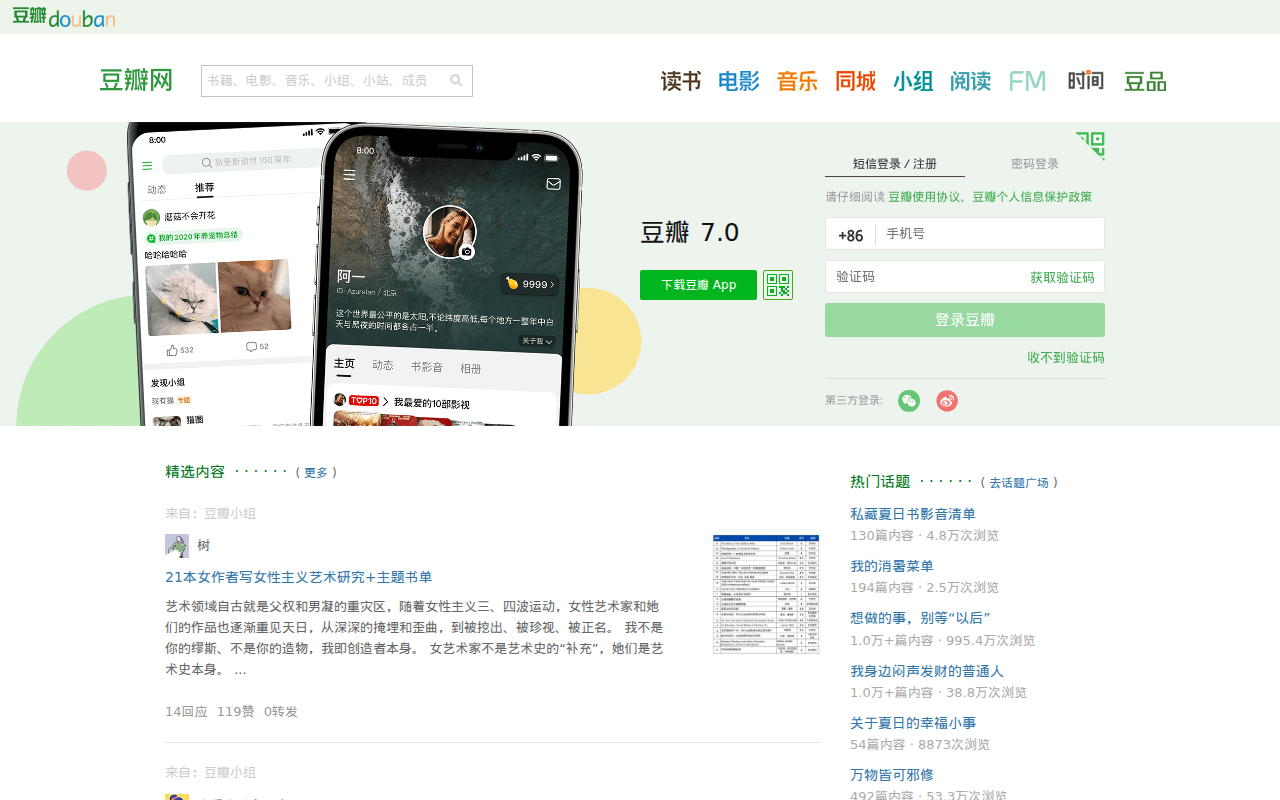This screenshot has width=1280, height=800.
Task: Open 去话题广场 link
Action: (1019, 483)
